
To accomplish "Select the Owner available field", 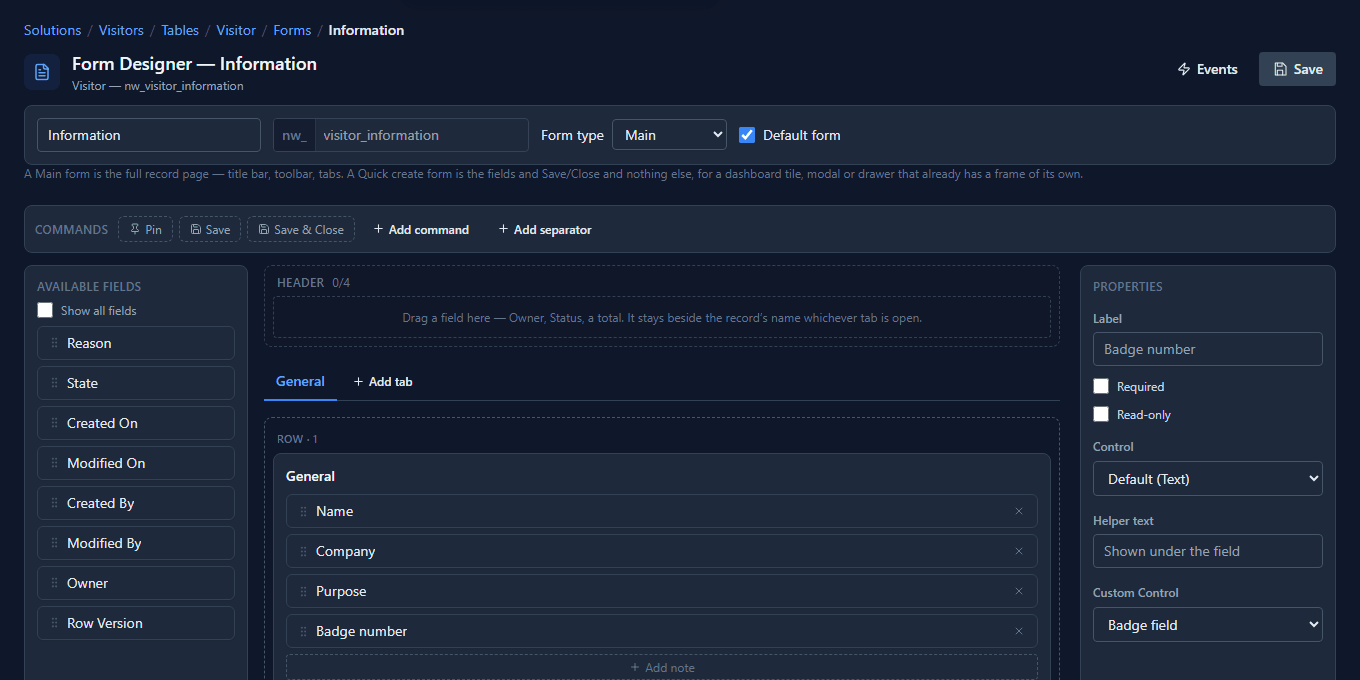I will [136, 583].
